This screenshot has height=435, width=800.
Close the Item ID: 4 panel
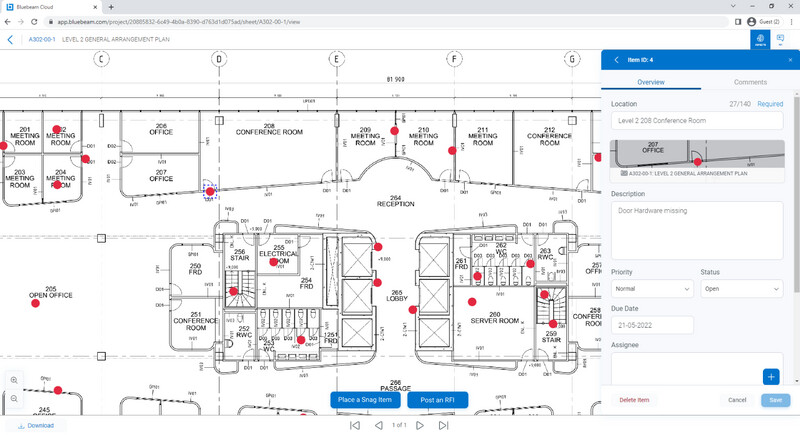[790, 60]
